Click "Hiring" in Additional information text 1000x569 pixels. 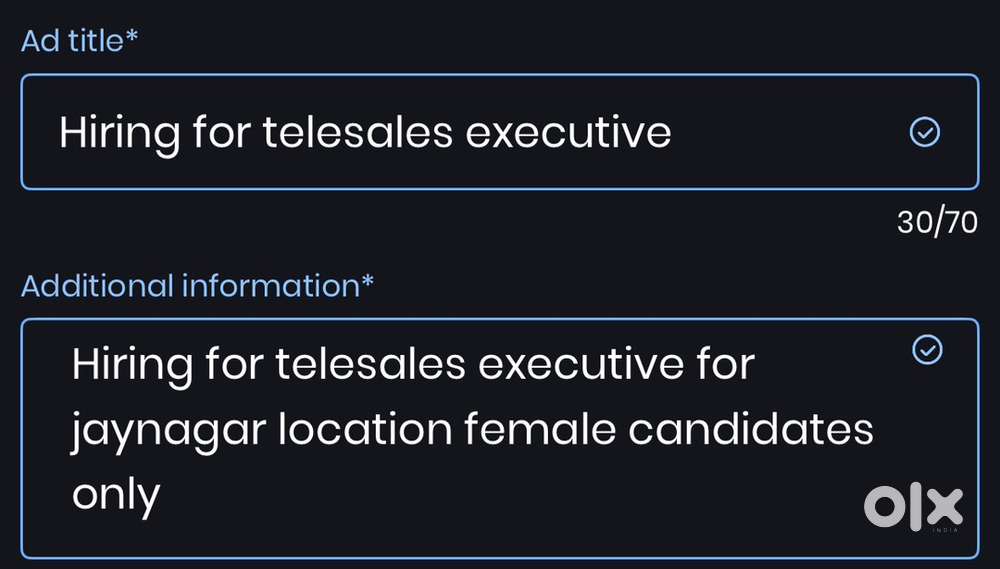(132, 365)
